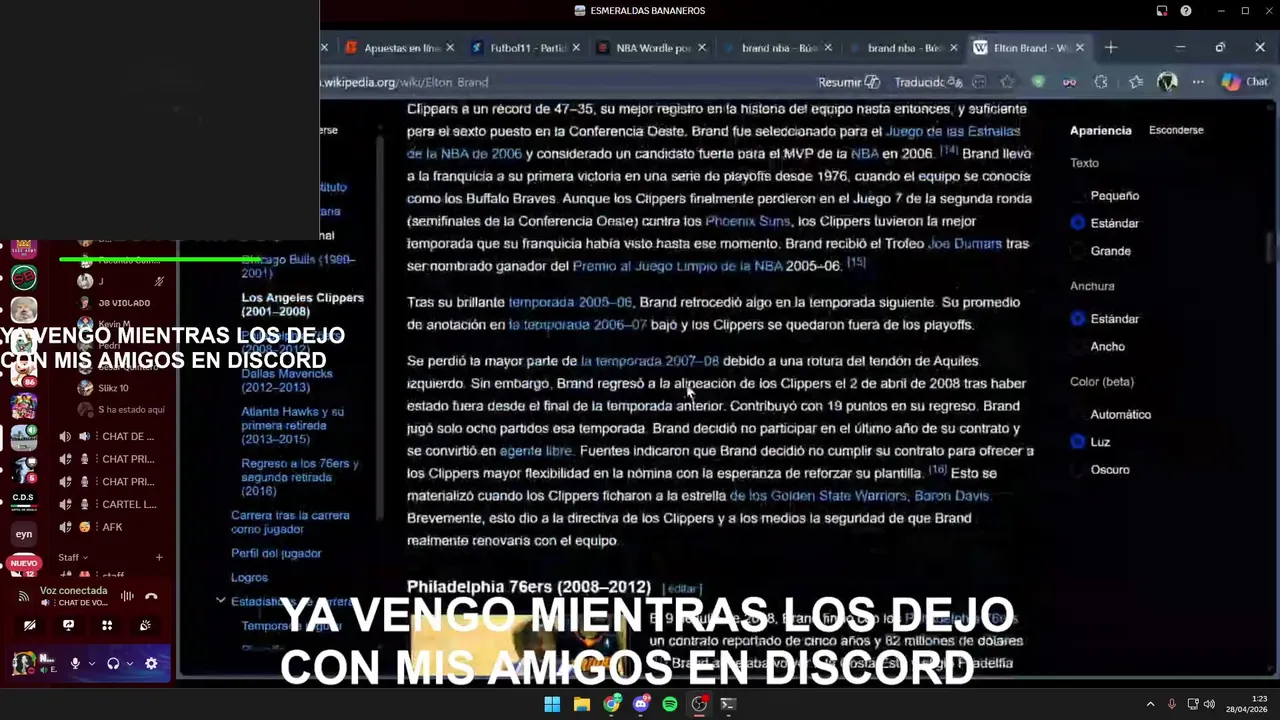Open a new browser tab

point(1110,47)
